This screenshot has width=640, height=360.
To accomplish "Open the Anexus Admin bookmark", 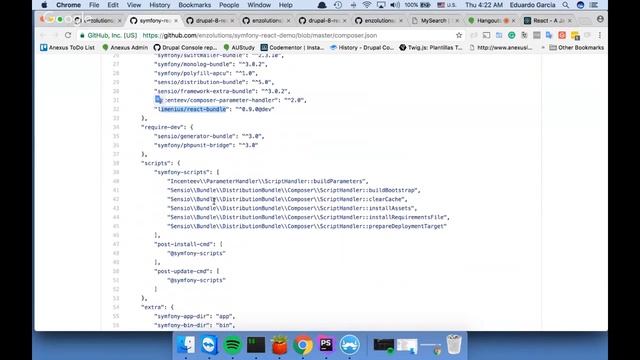I will (x=125, y=48).
